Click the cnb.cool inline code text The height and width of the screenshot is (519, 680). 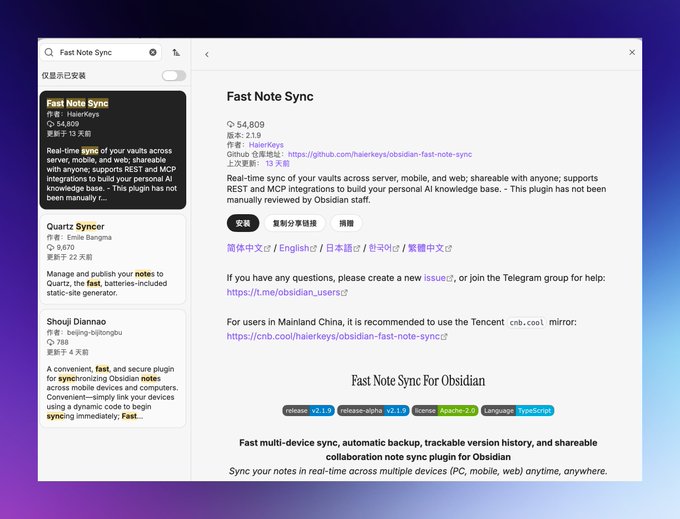(x=526, y=323)
